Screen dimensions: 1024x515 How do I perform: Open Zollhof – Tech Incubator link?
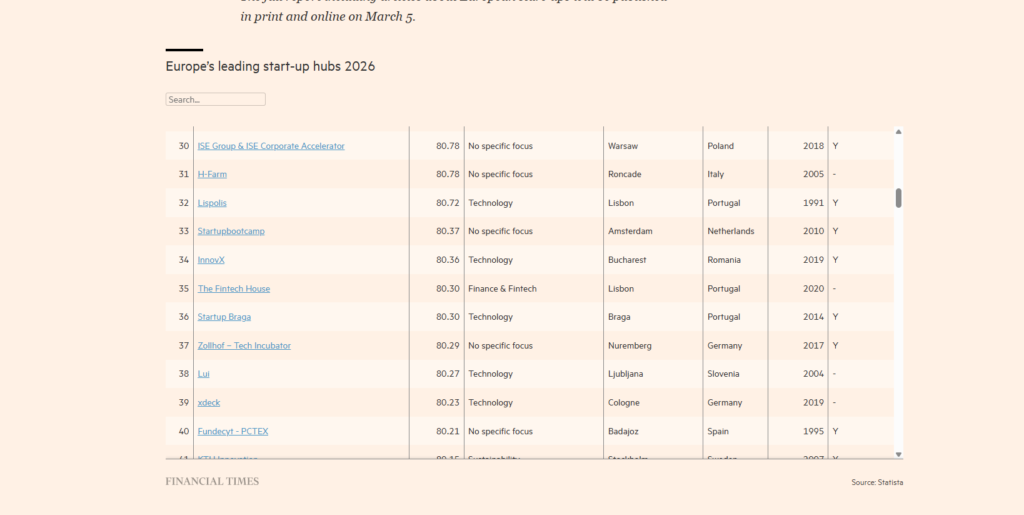tap(244, 346)
